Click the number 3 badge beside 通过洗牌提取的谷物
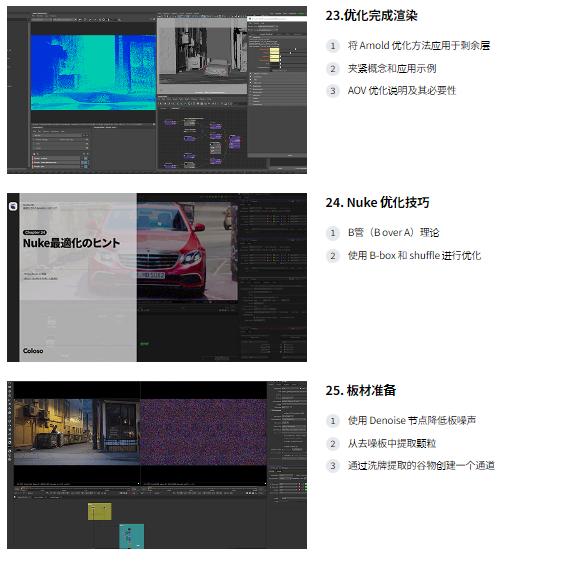The height and width of the screenshot is (564, 562). click(333, 466)
